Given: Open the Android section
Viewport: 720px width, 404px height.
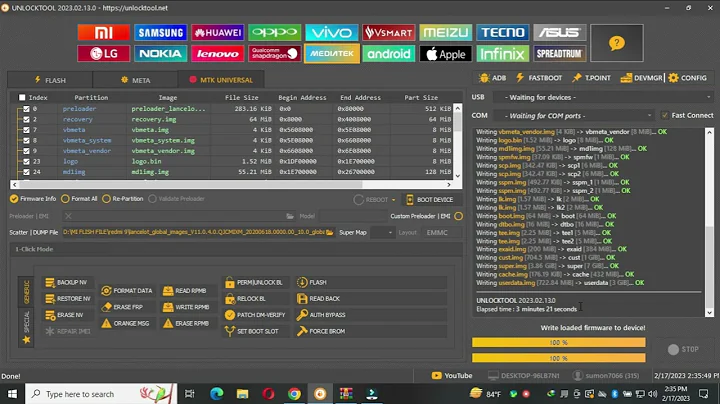Looking at the screenshot, I should pyautogui.click(x=388, y=54).
